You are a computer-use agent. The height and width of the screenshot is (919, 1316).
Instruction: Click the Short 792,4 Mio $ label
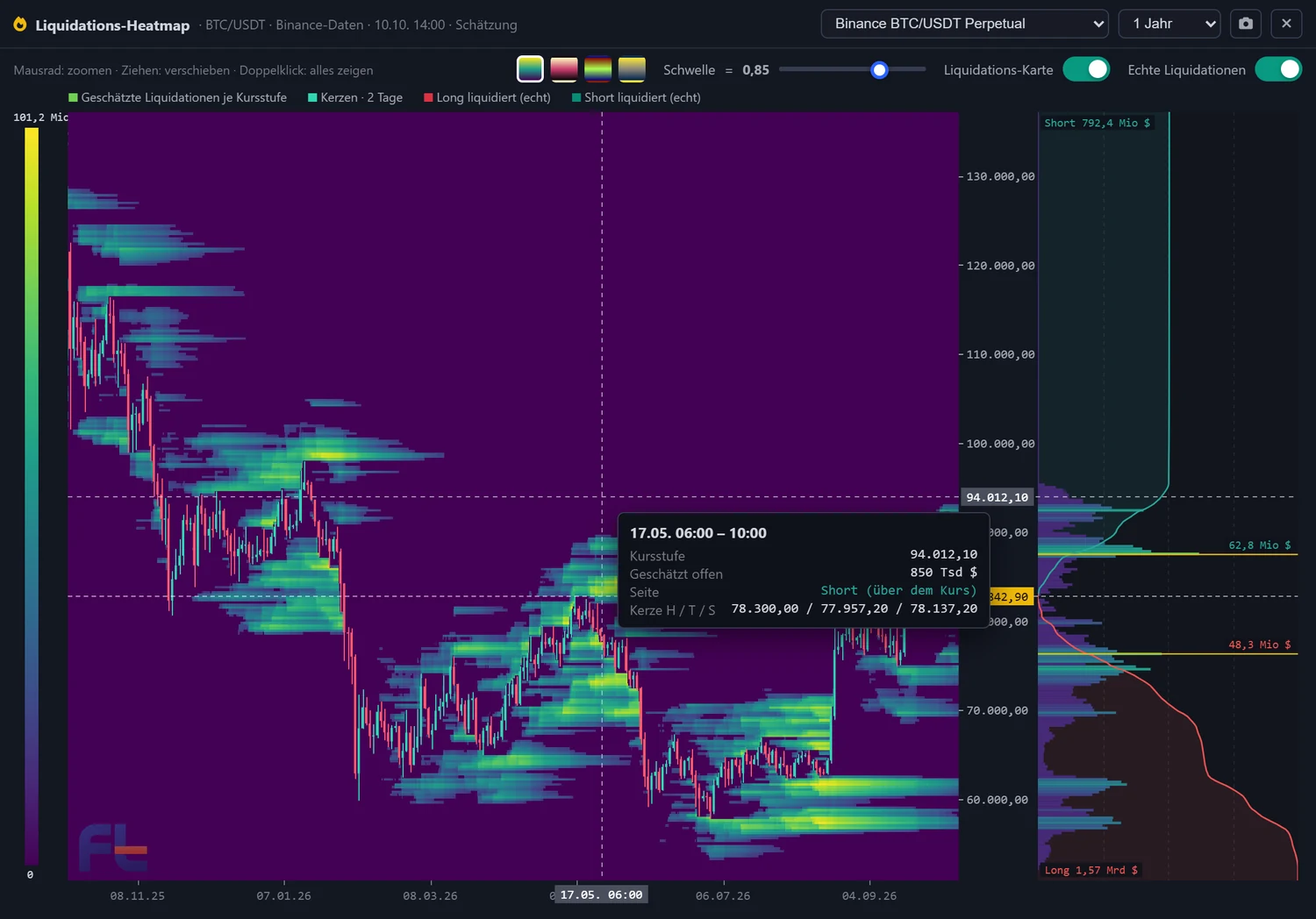tap(1097, 123)
